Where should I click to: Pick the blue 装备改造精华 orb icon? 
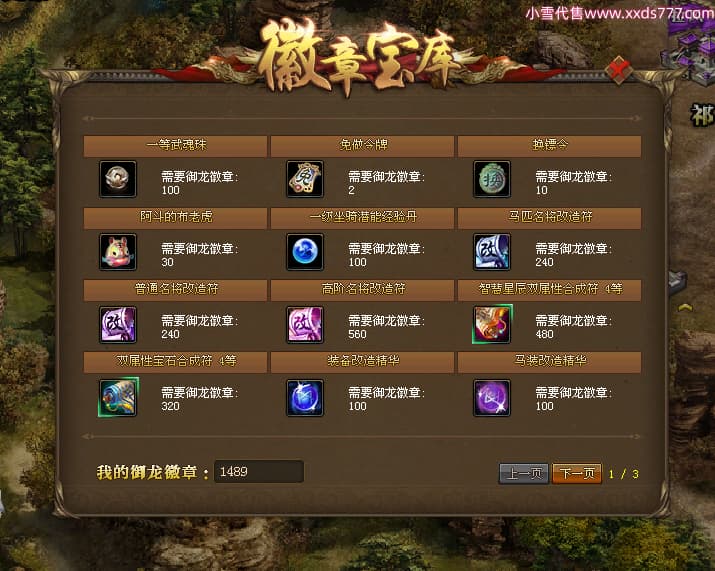(x=305, y=398)
